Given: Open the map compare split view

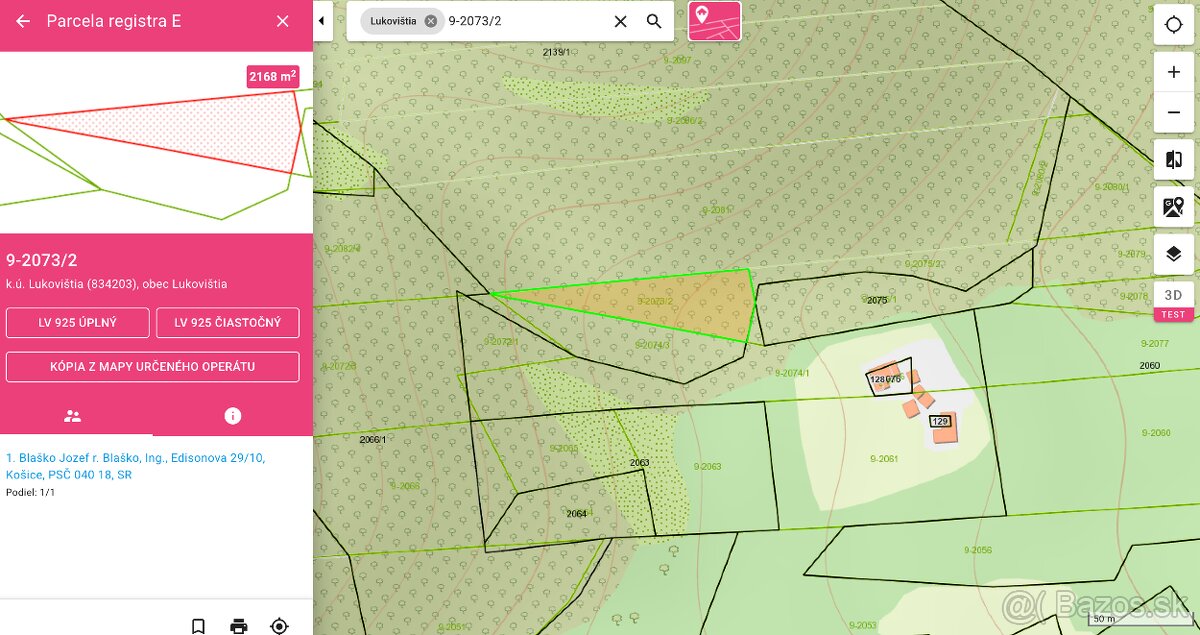Looking at the screenshot, I should pos(1174,160).
